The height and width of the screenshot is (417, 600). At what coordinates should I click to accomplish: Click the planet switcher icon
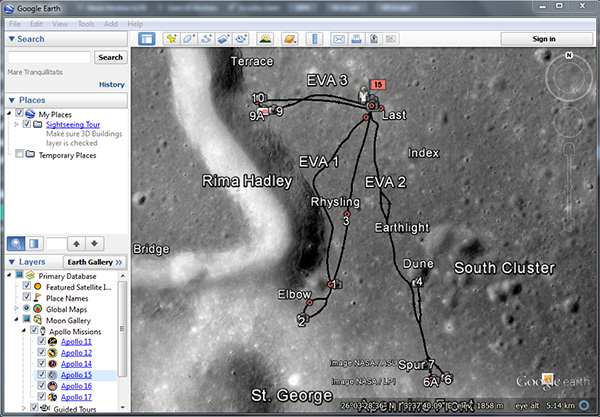290,39
